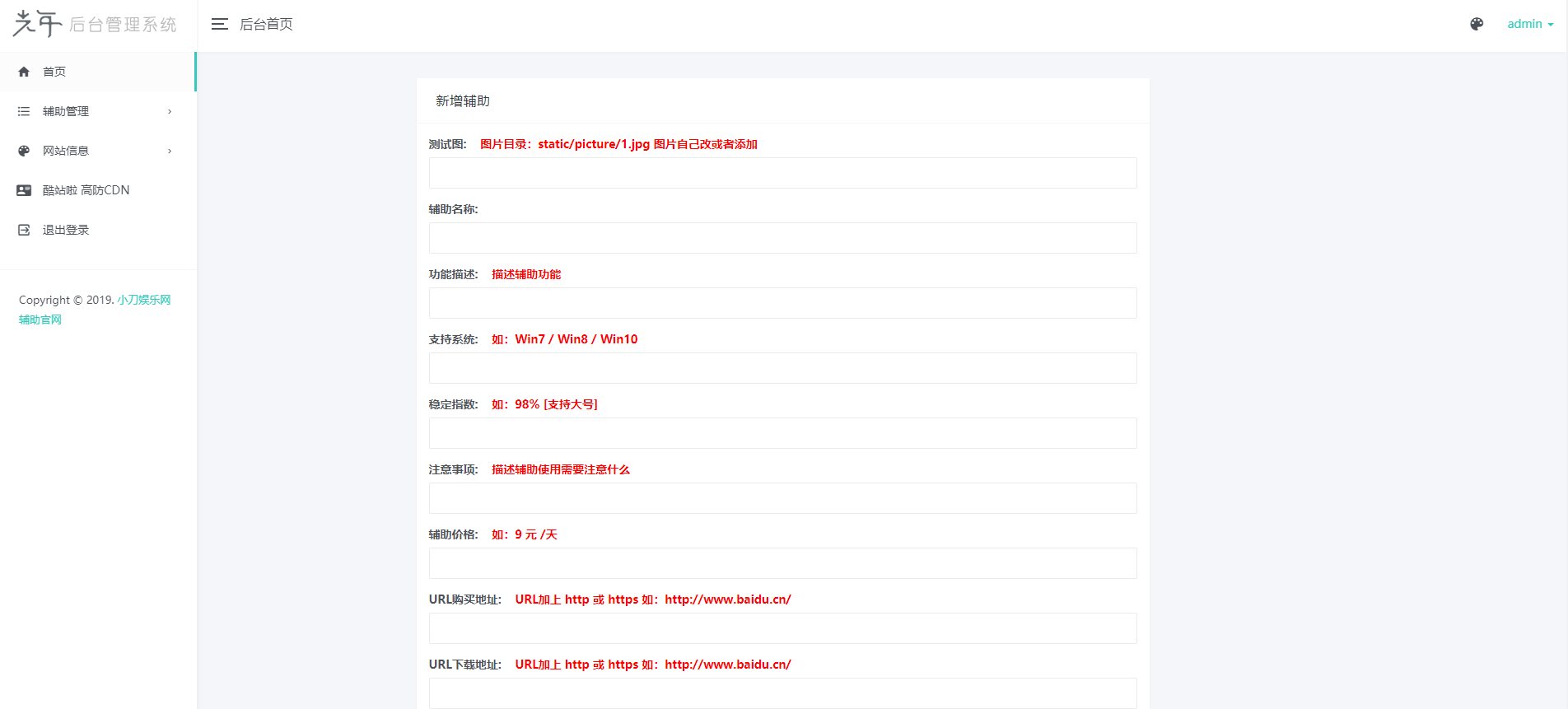Click into the 支持系统 input field
Screen dimensions: 1568x709
point(782,368)
